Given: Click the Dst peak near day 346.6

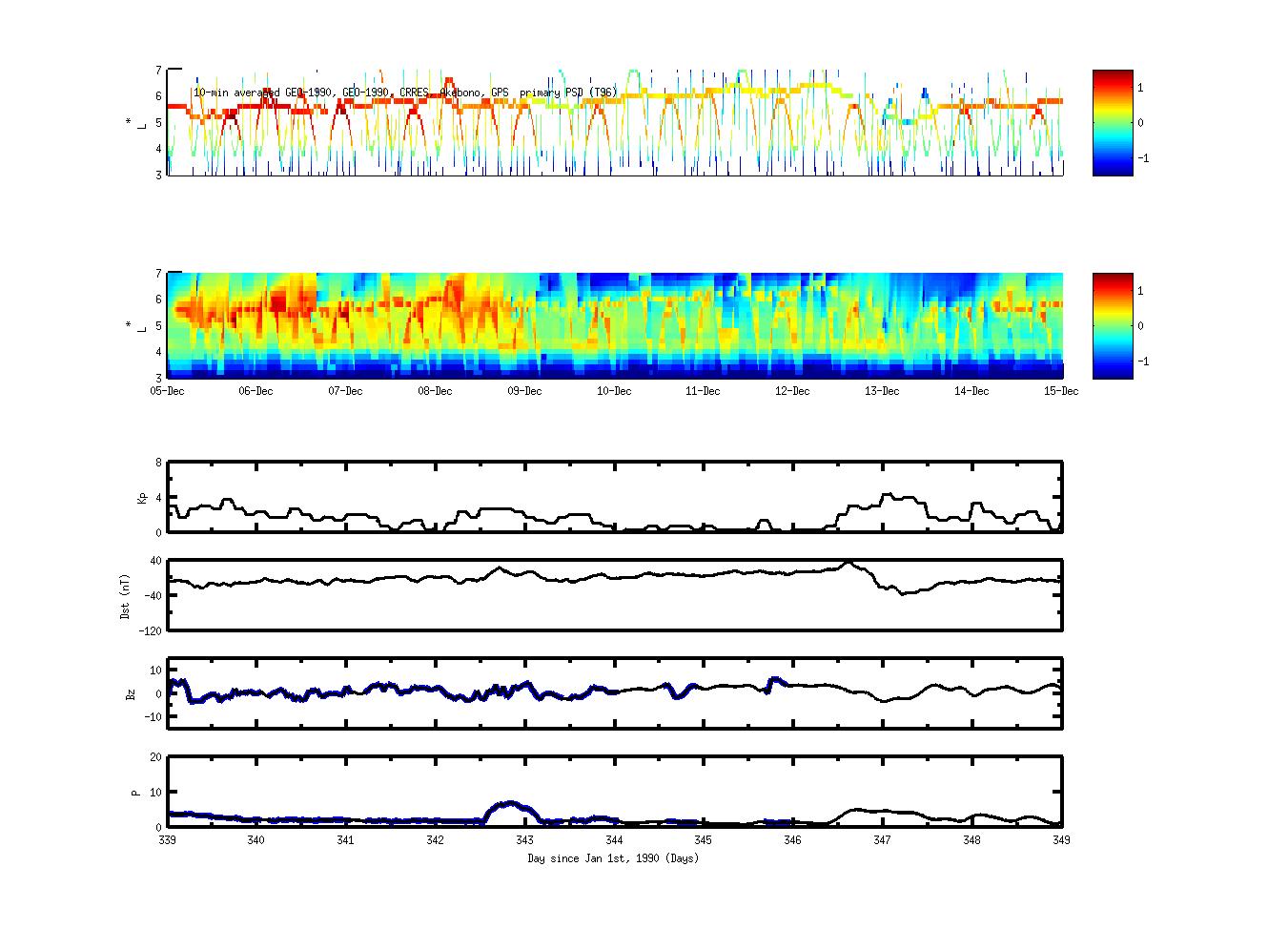Looking at the screenshot, I should pos(849,564).
